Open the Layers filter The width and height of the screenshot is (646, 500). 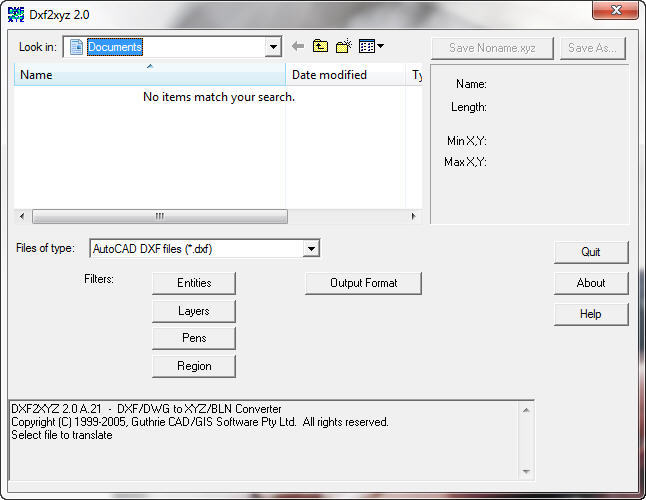[194, 311]
